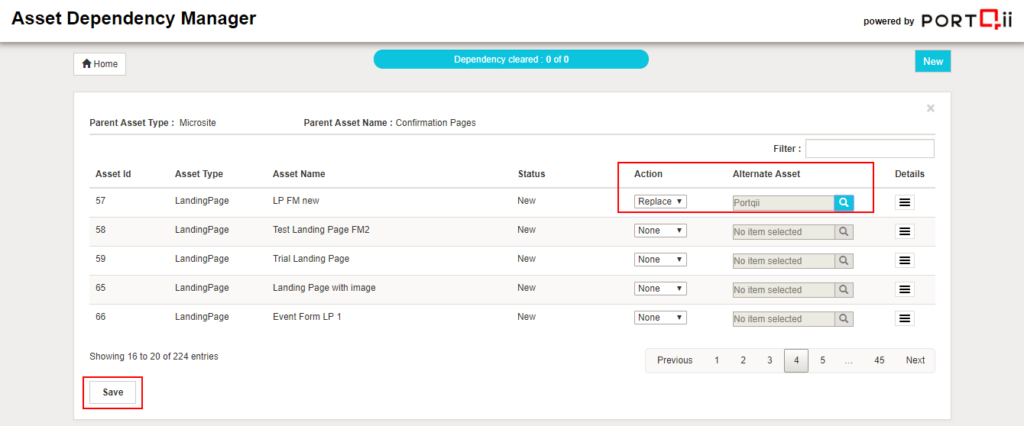The width and height of the screenshot is (1024, 426).
Task: Click the Filter text field
Action: click(869, 148)
